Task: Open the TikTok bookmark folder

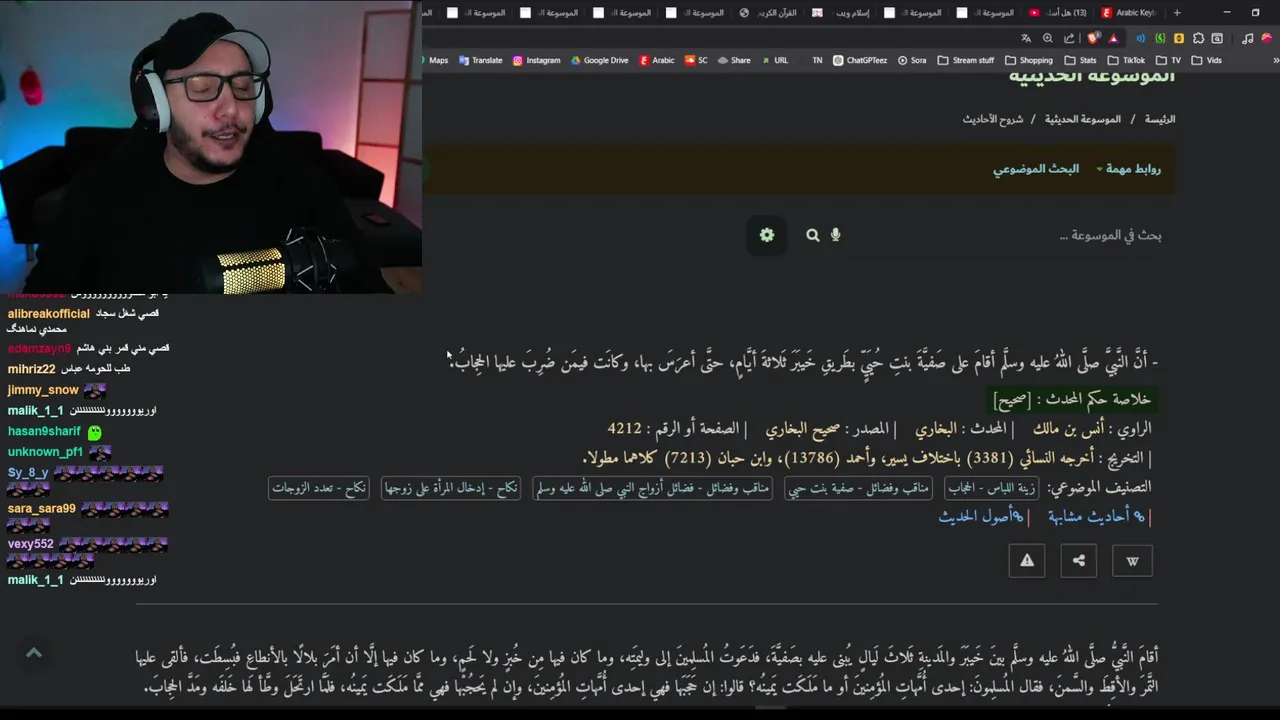Action: tap(1126, 60)
